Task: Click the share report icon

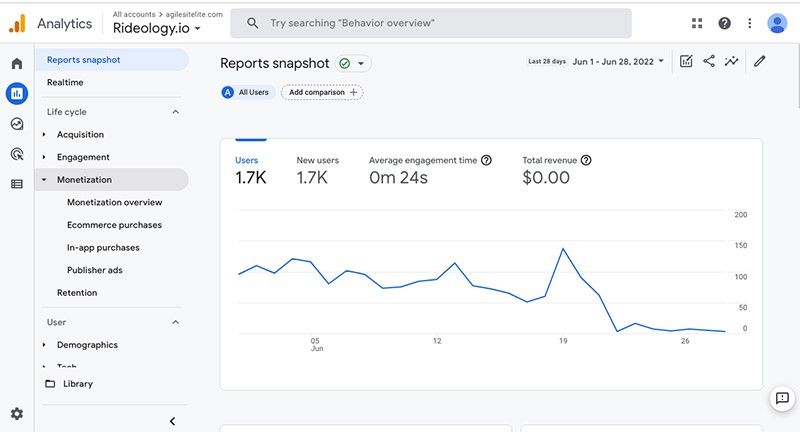Action: click(709, 61)
